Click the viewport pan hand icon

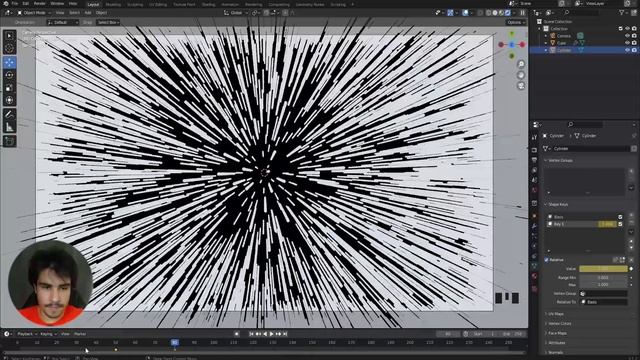coord(521,75)
